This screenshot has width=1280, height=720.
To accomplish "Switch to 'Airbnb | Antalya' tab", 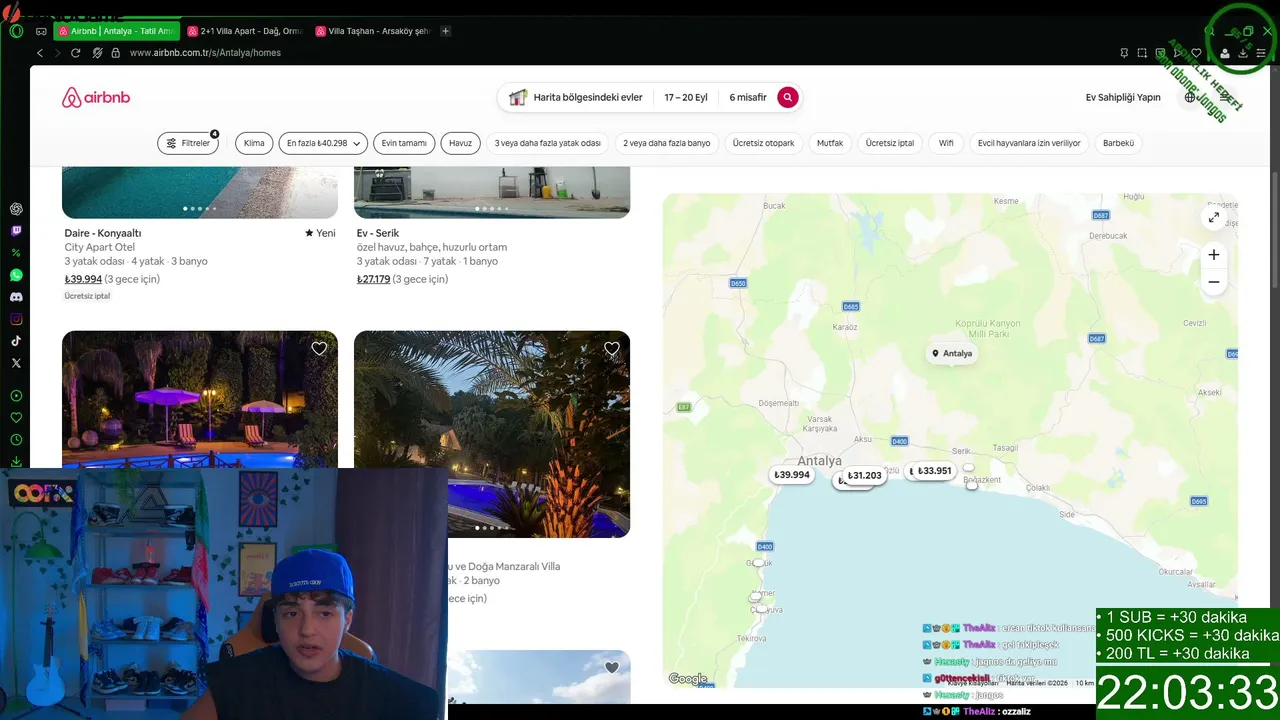I will click(116, 31).
